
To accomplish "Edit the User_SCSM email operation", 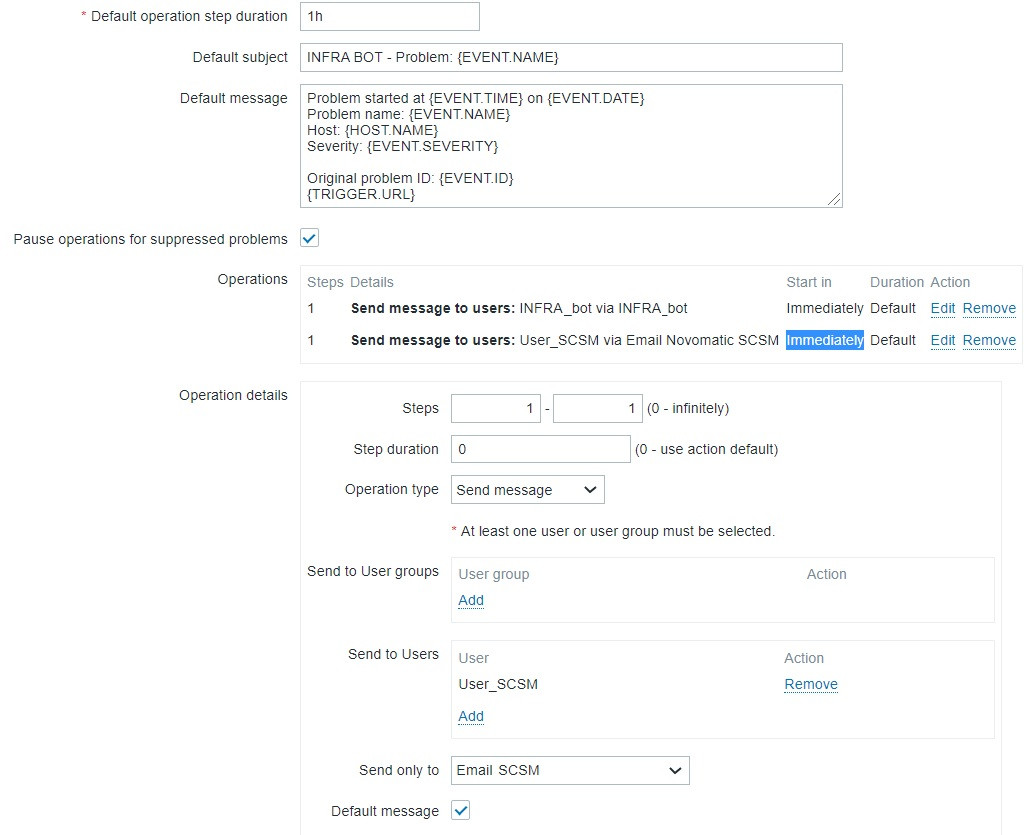I will point(943,340).
